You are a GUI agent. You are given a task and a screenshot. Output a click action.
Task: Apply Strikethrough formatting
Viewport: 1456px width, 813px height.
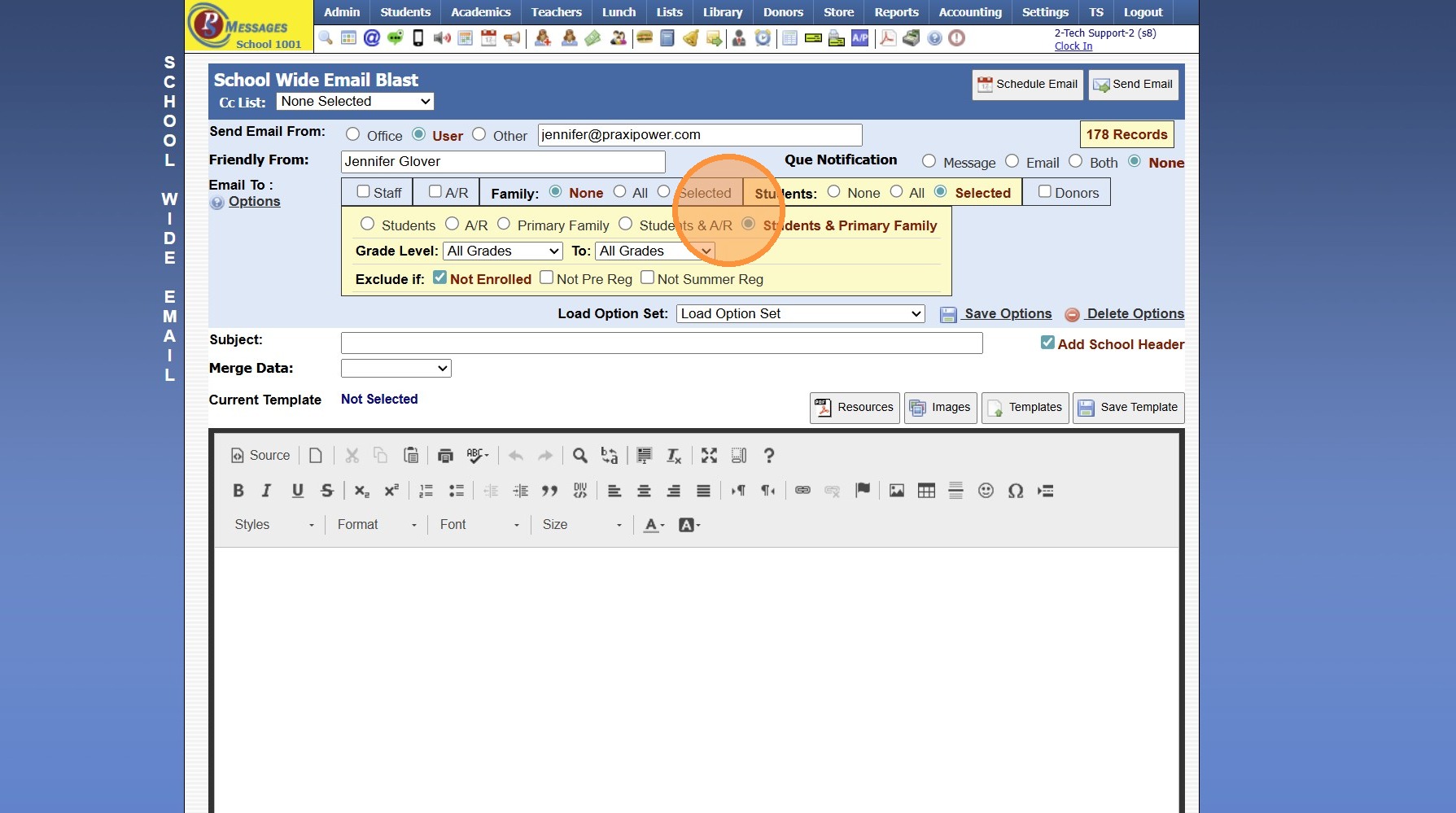(x=327, y=491)
